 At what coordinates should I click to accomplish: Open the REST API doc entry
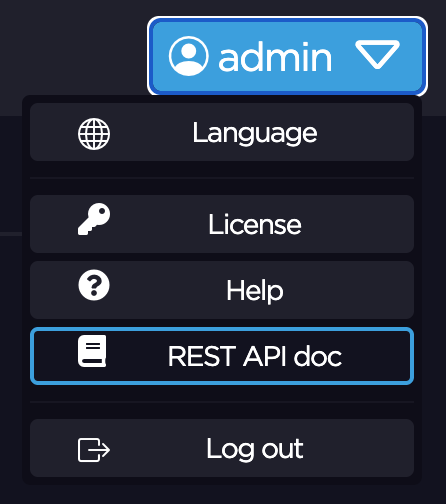pos(222,356)
